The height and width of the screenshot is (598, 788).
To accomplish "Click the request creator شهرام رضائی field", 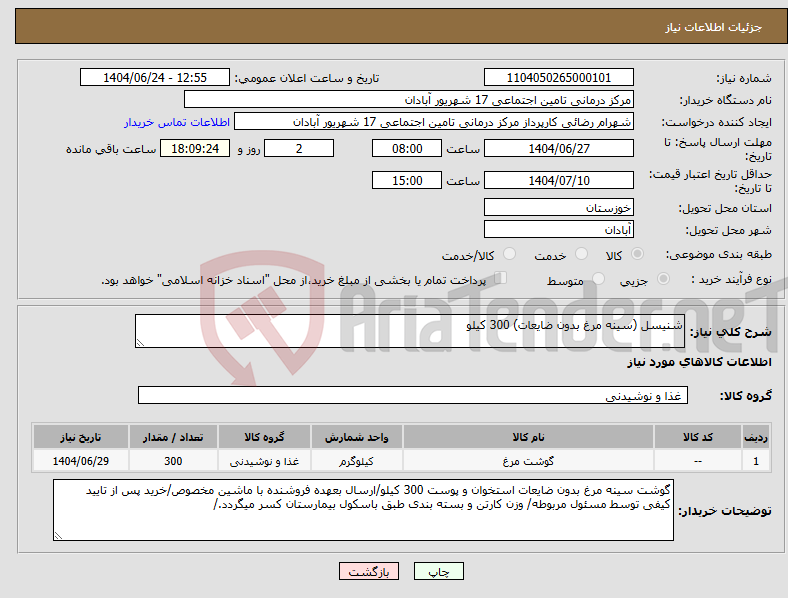I will pyautogui.click(x=434, y=122).
